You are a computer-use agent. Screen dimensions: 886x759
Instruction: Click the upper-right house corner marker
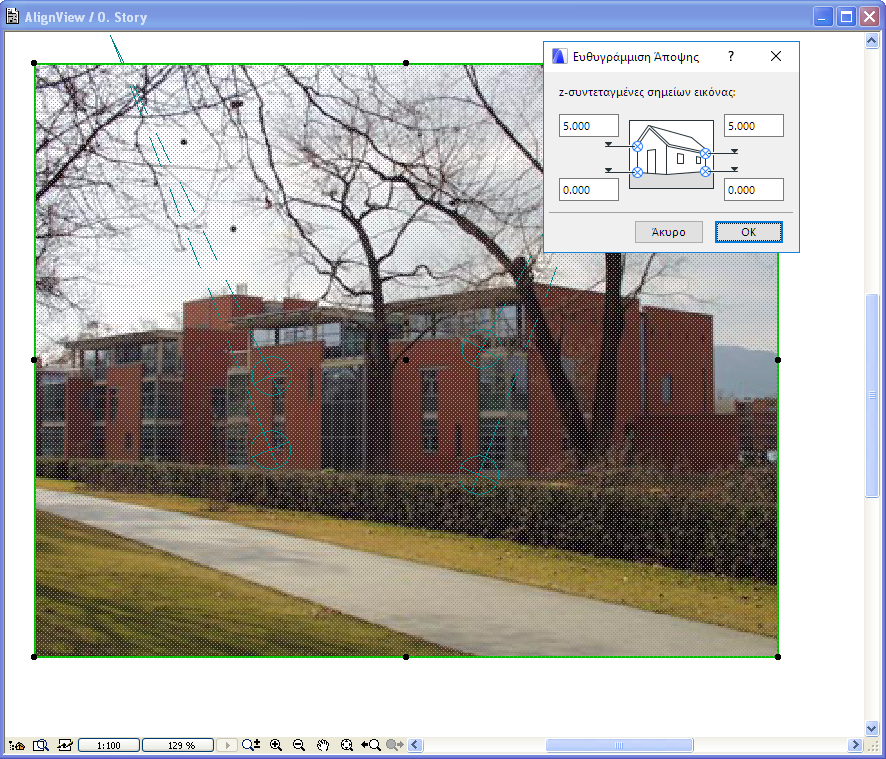pos(705,153)
